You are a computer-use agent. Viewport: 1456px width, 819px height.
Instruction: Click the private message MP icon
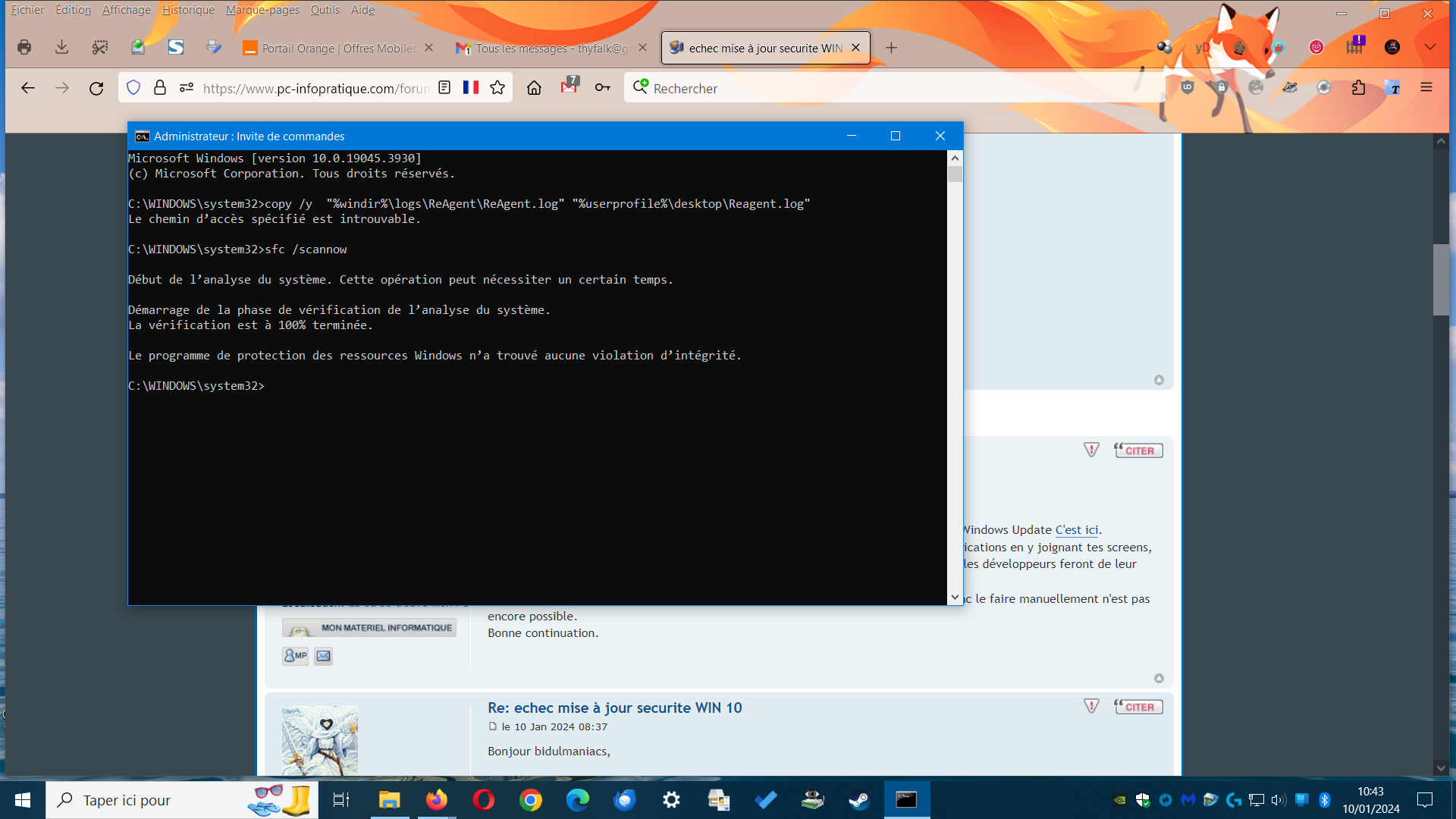[x=295, y=656]
